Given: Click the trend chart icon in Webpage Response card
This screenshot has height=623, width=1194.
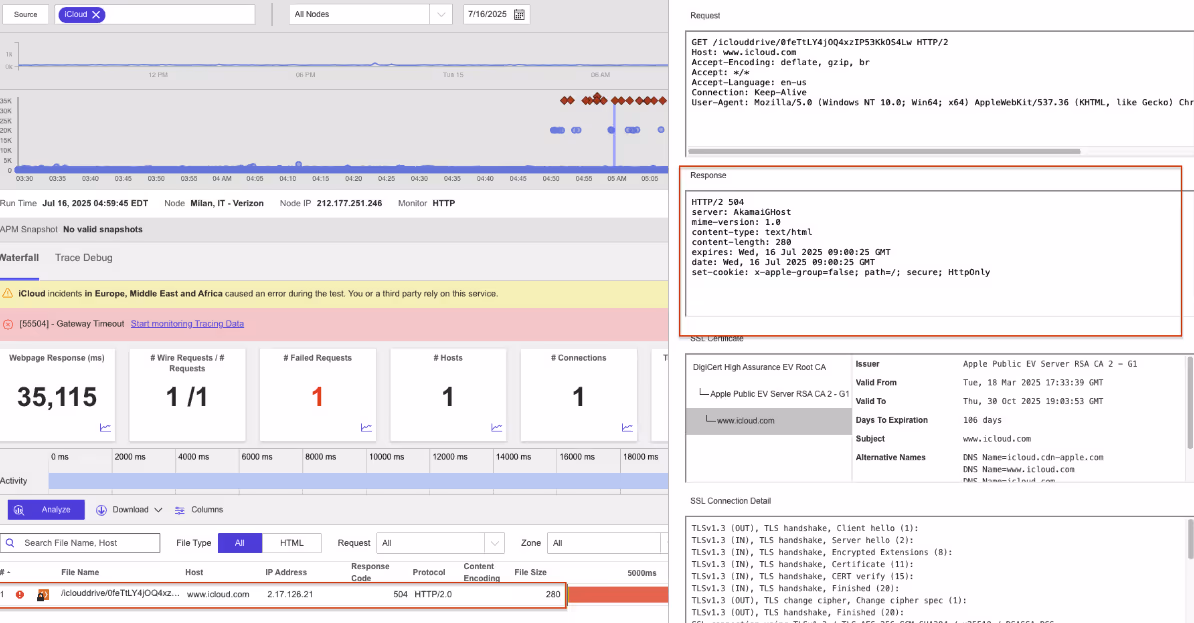Looking at the screenshot, I should coord(105,428).
